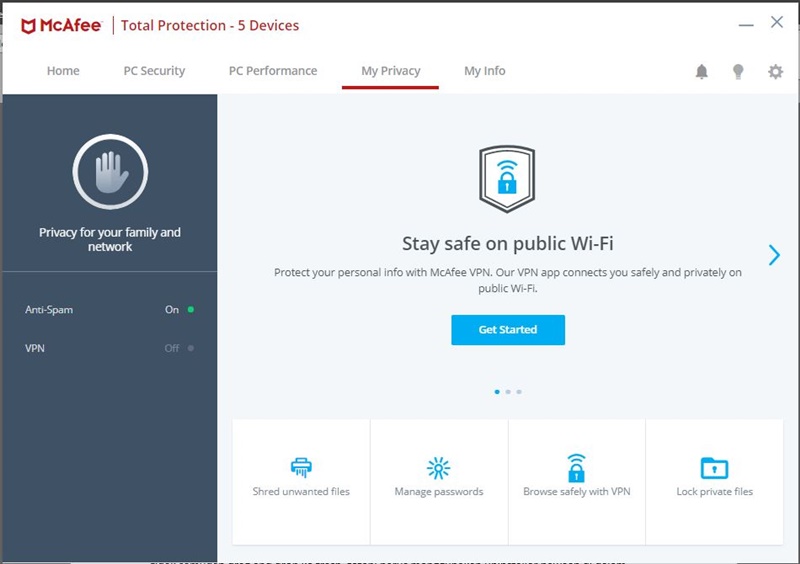Open the PC Performance tab
800x564 pixels.
tap(273, 71)
